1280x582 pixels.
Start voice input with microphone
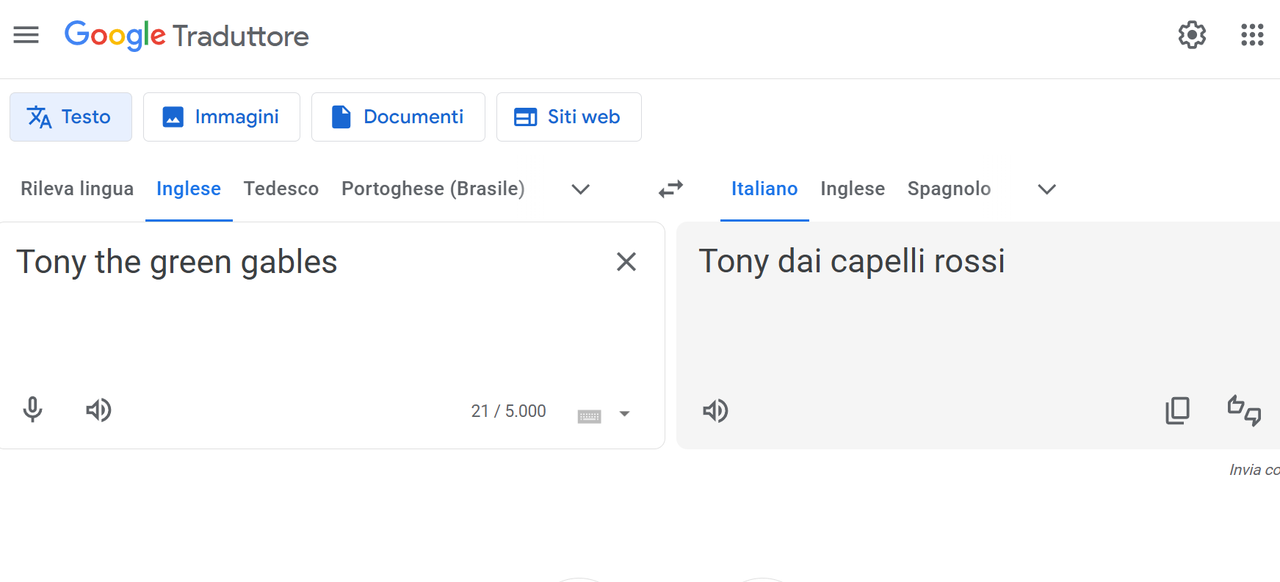[x=33, y=410]
